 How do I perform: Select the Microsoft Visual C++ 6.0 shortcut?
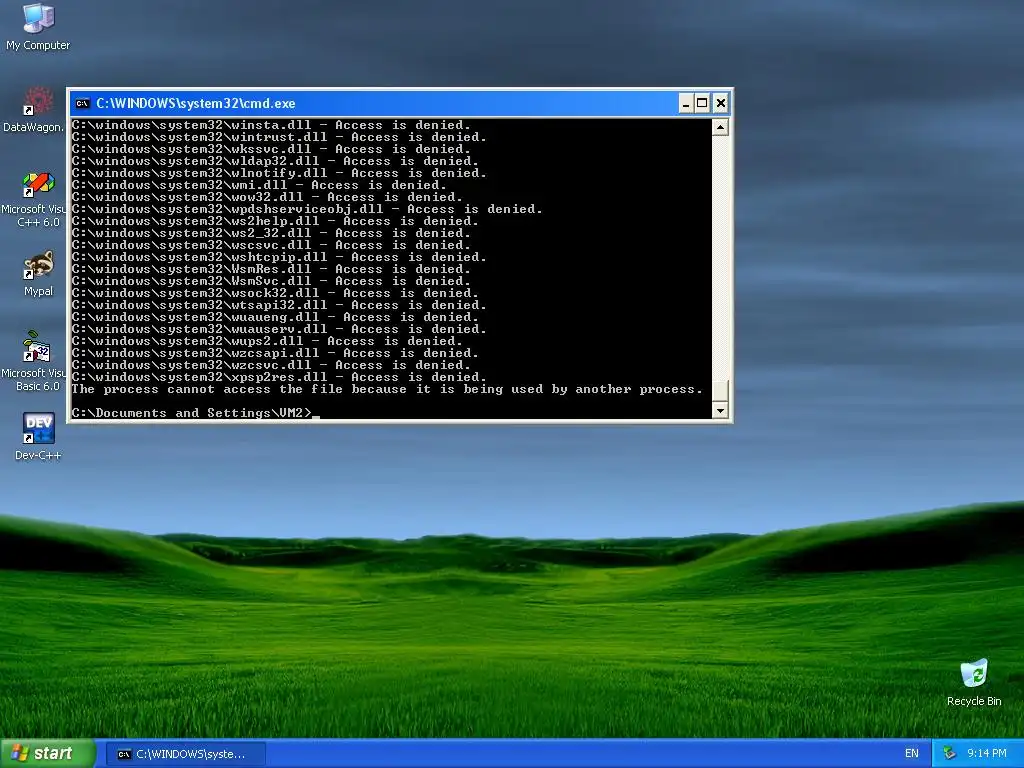(34, 199)
